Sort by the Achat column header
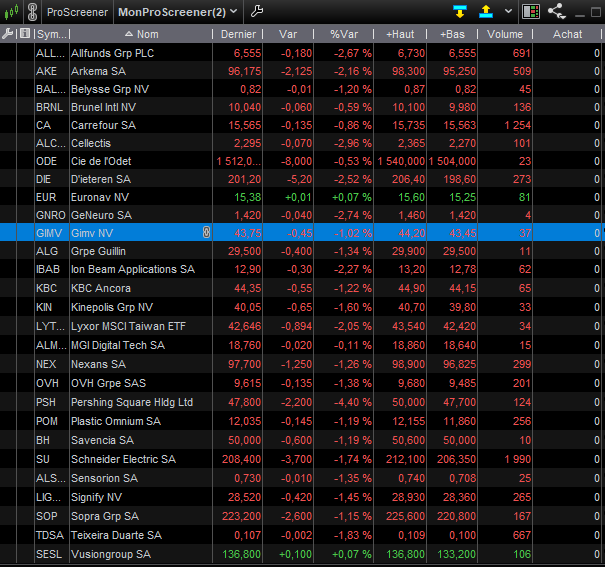Image resolution: width=605 pixels, height=567 pixels. (x=567, y=34)
